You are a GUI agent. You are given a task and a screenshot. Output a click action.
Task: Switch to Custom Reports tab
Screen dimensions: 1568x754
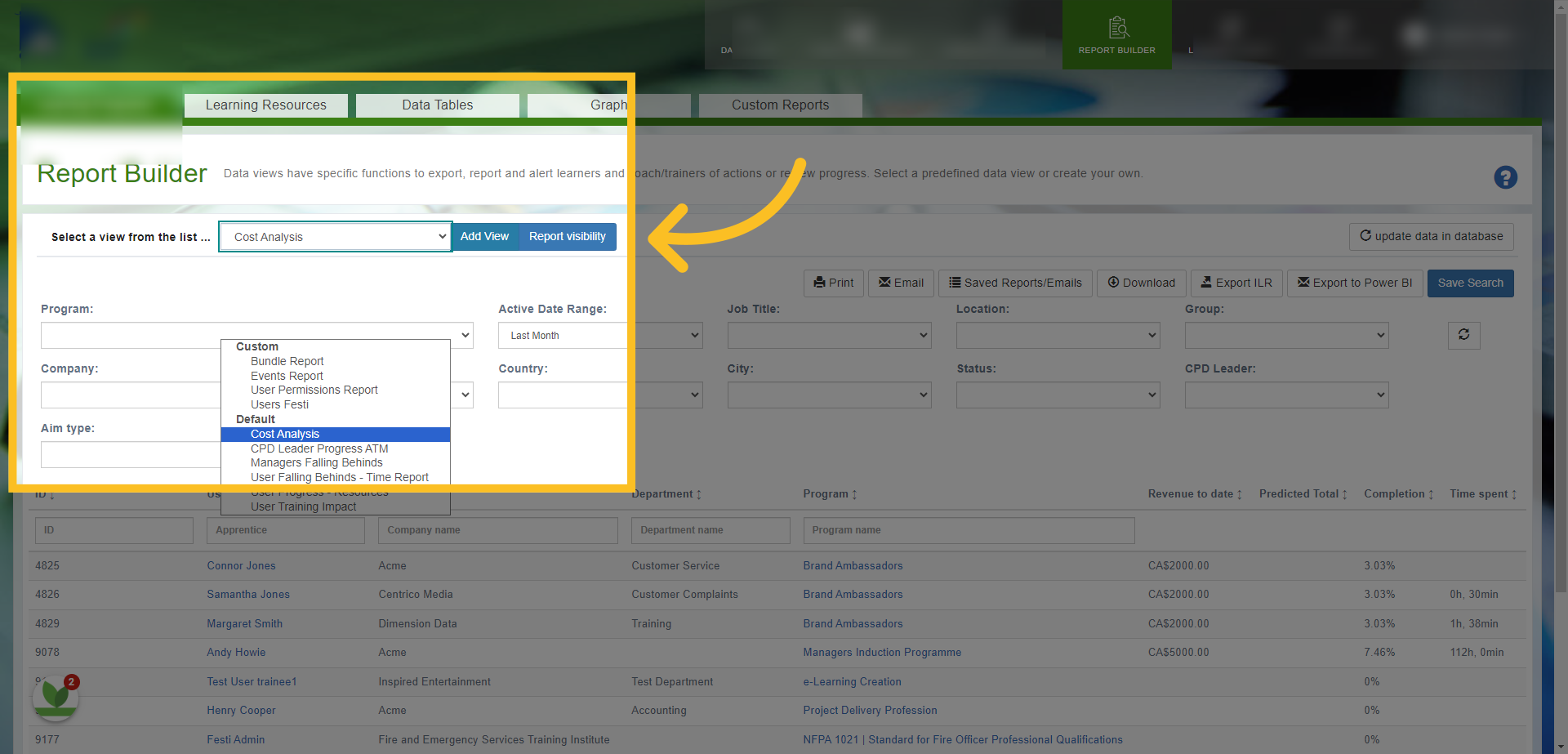781,105
